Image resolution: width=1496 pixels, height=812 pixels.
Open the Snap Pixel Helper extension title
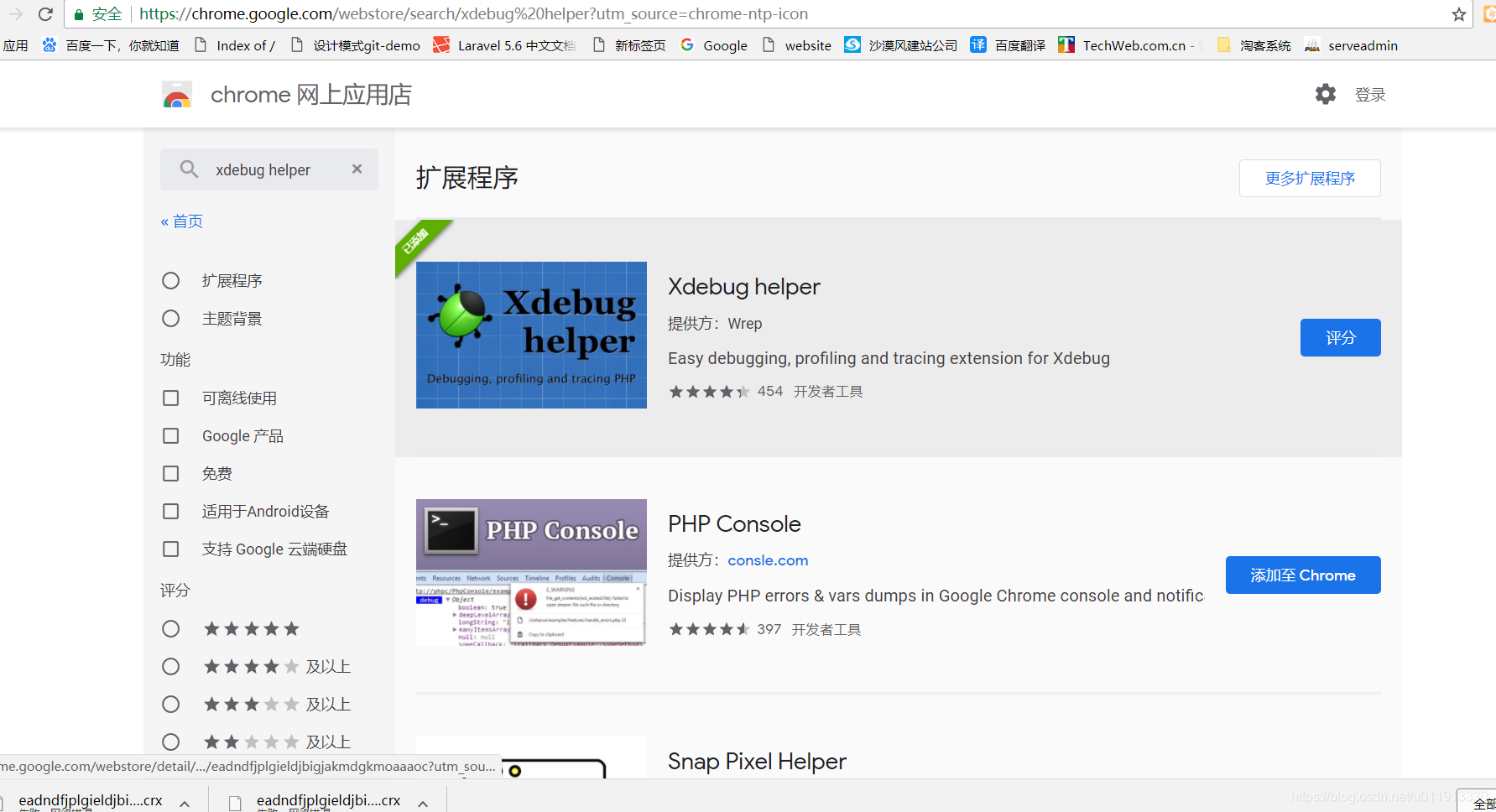click(x=757, y=762)
